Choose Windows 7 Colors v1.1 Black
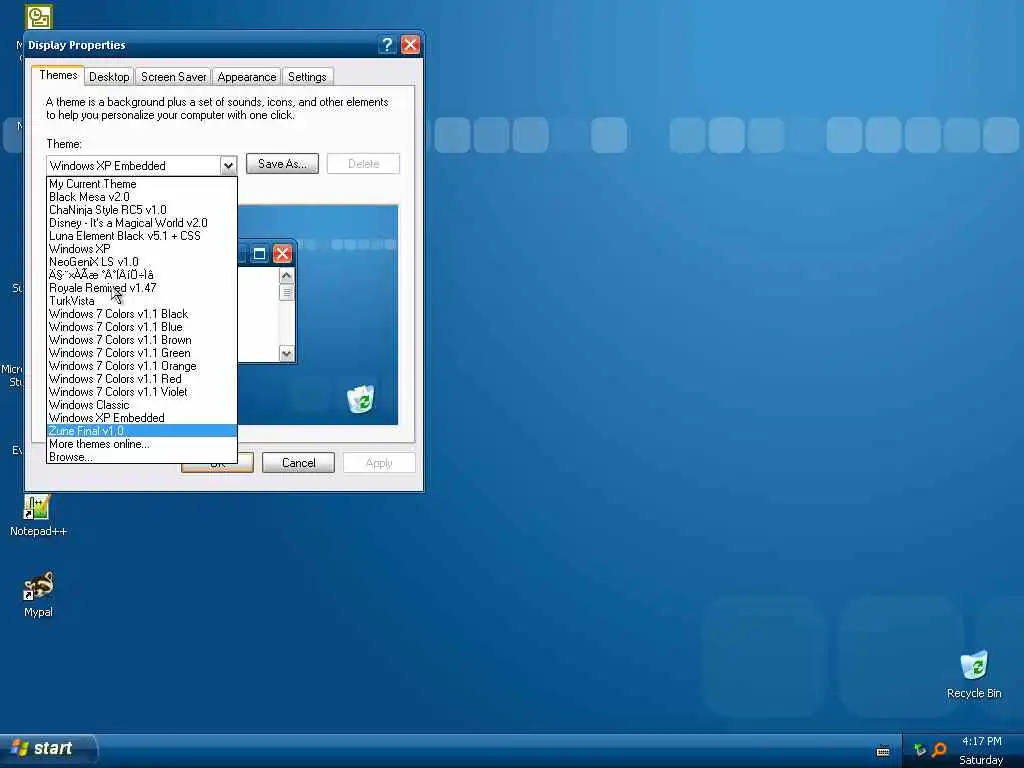The width and height of the screenshot is (1024, 768). 142,314
